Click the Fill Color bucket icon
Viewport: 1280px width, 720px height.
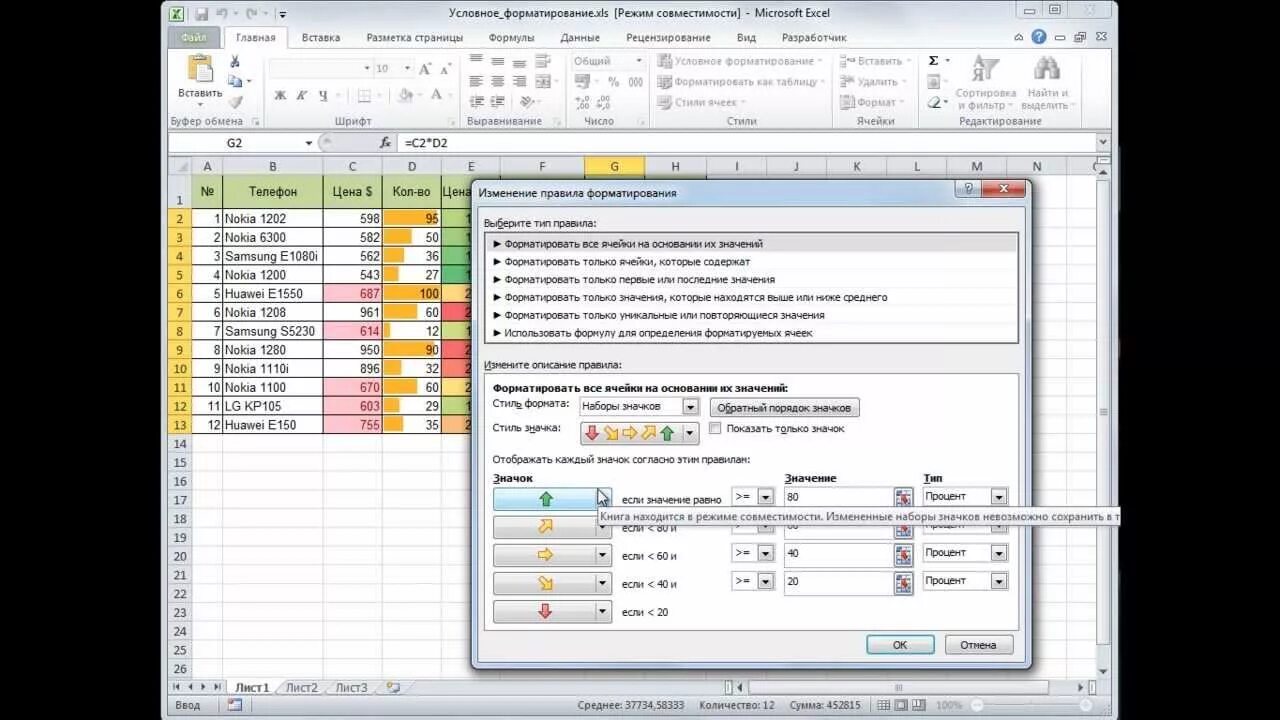[405, 96]
